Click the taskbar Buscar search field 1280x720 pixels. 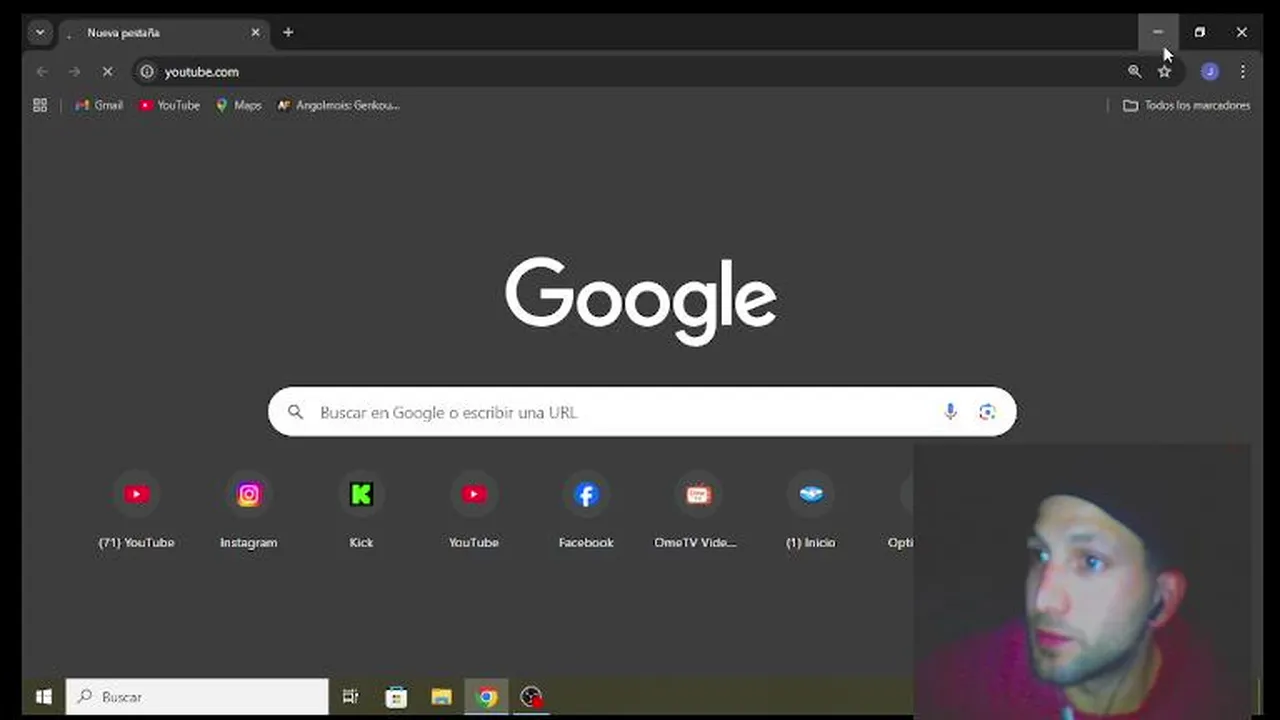point(197,697)
